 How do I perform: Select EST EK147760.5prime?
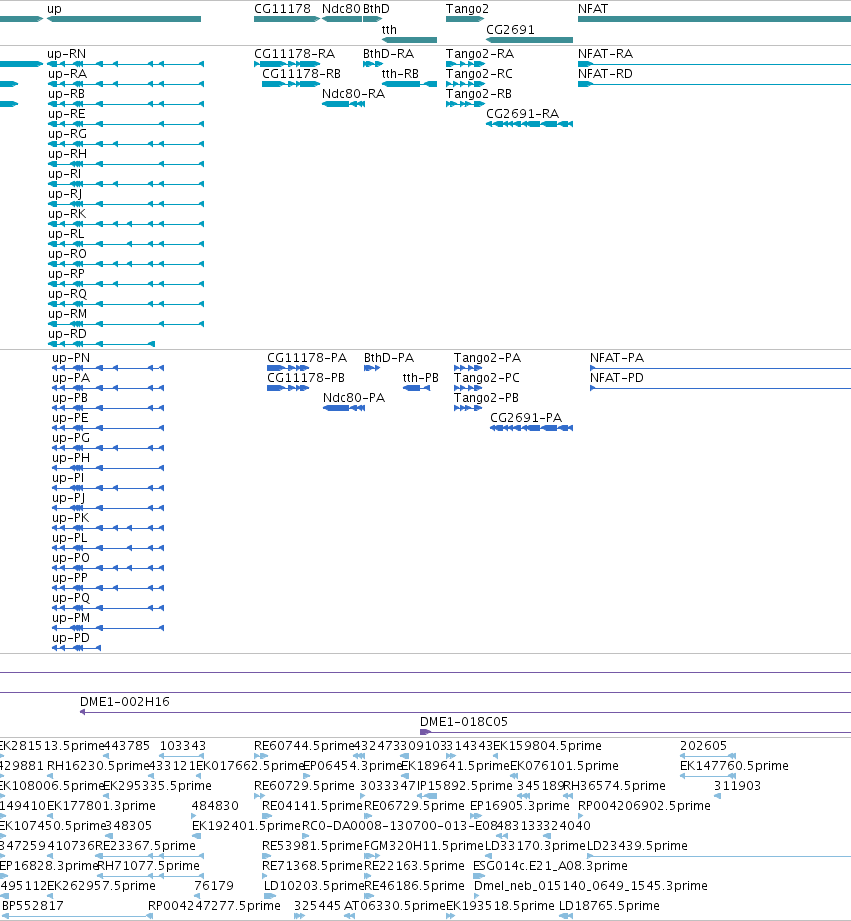[708, 777]
